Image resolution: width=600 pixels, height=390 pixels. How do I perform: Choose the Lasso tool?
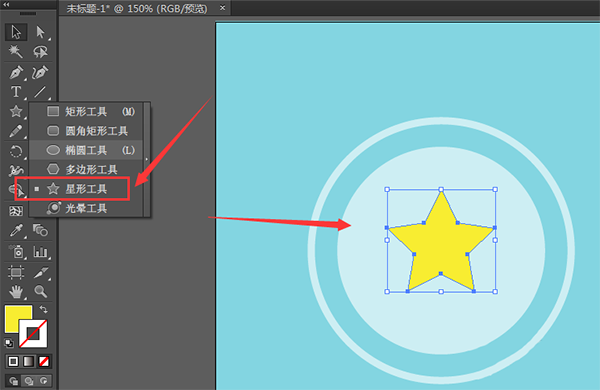tap(40, 52)
